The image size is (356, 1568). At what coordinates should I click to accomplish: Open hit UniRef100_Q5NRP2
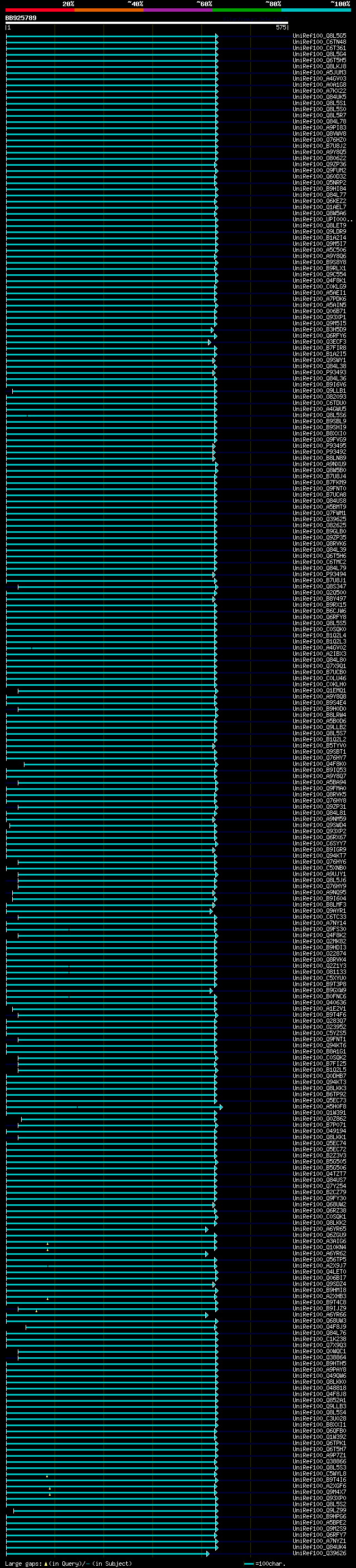pyautogui.click(x=319, y=182)
